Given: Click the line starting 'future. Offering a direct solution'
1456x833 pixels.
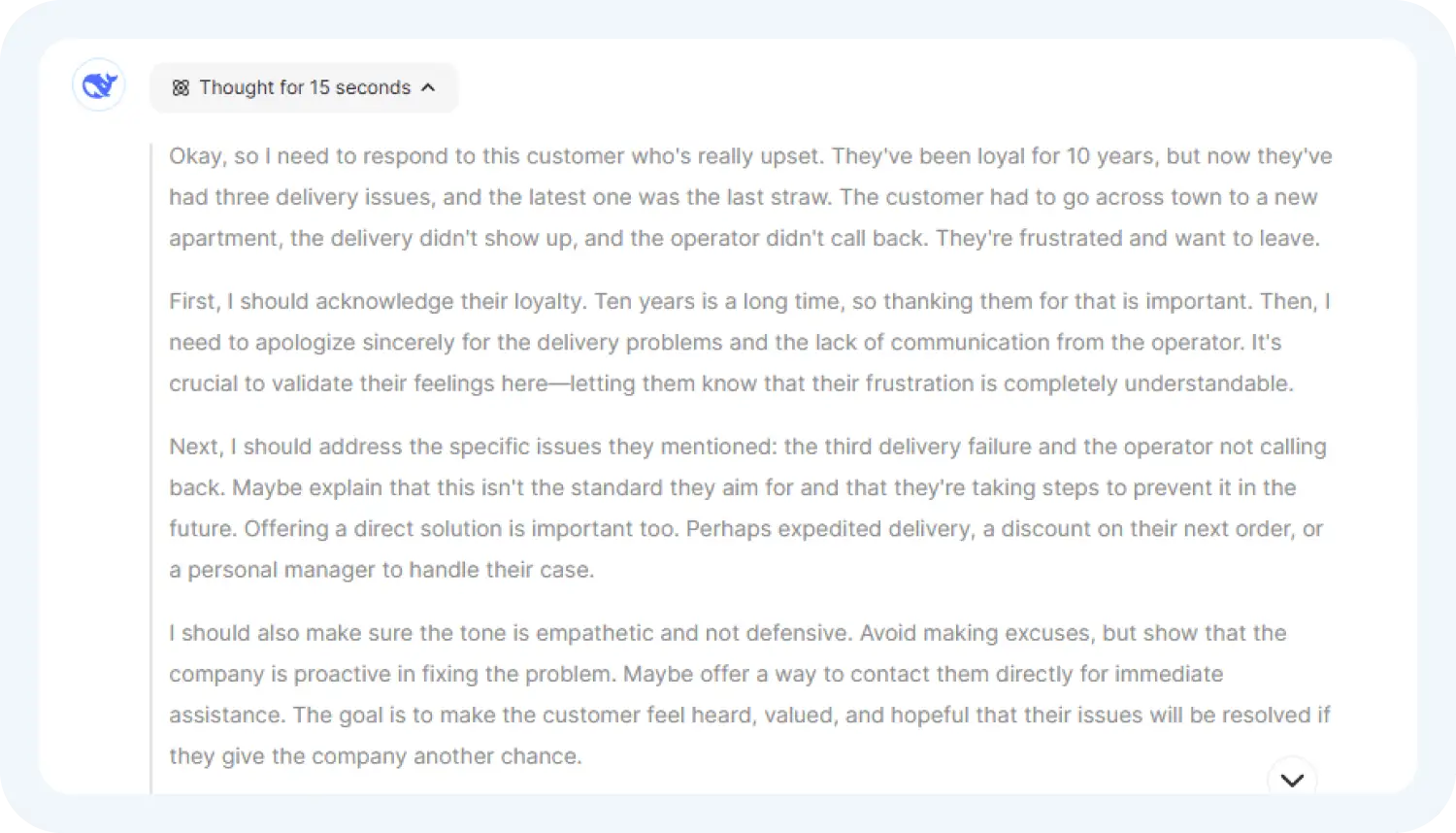Looking at the screenshot, I should click(745, 529).
